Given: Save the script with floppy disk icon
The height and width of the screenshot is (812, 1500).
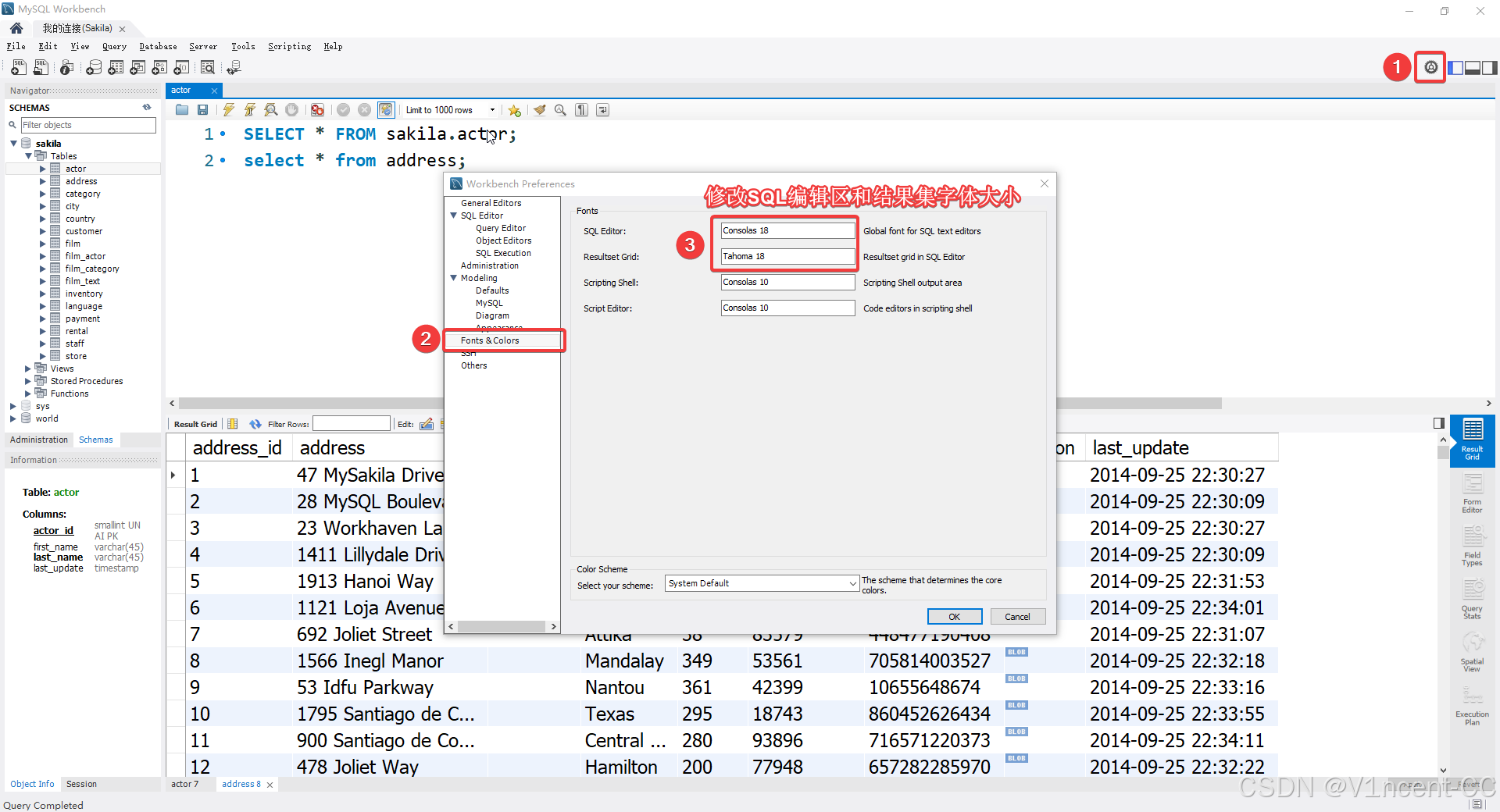Looking at the screenshot, I should (x=202, y=110).
